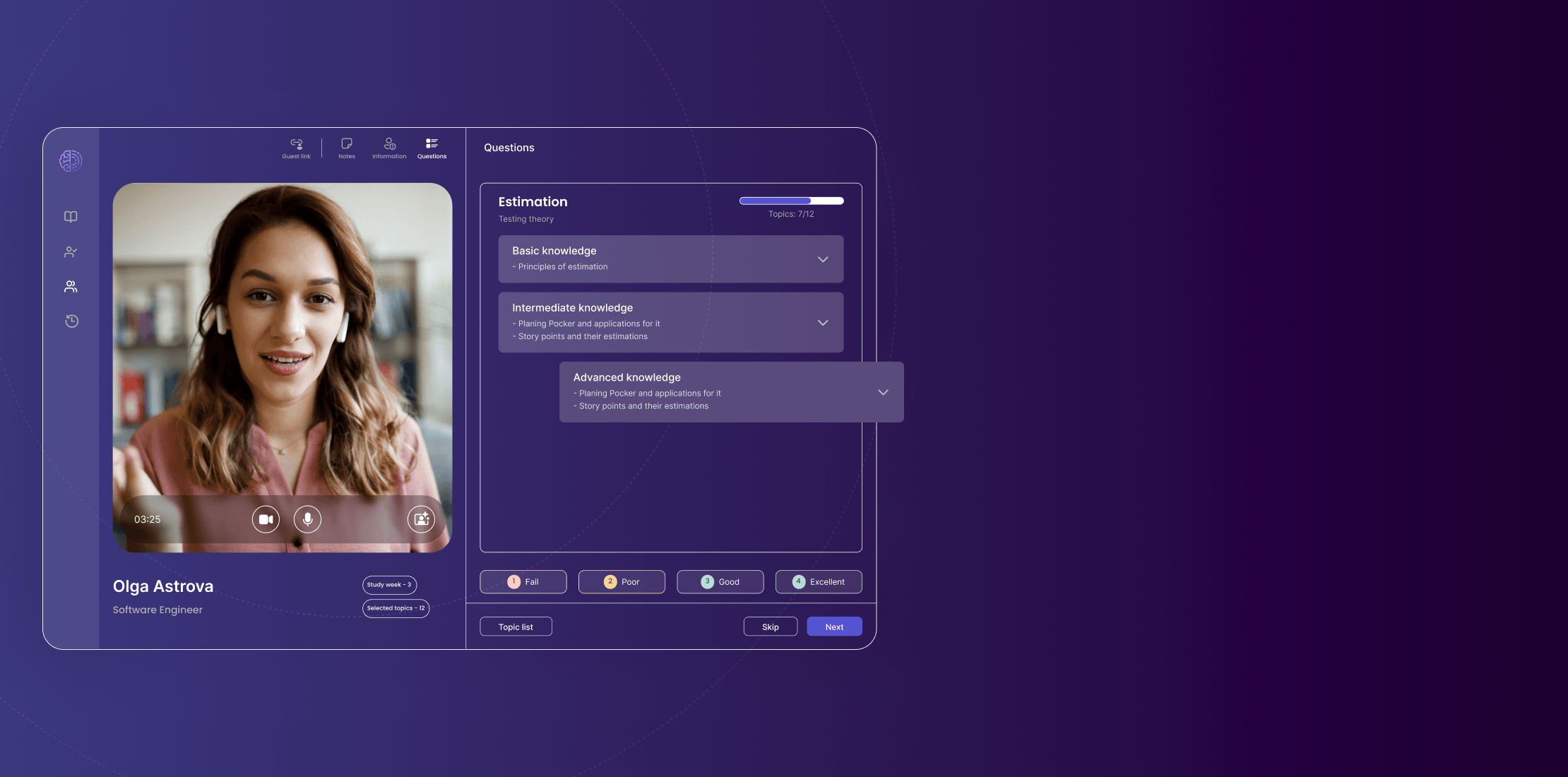This screenshot has width=1568, height=777.
Task: Click the single person profile icon
Action: (x=70, y=252)
